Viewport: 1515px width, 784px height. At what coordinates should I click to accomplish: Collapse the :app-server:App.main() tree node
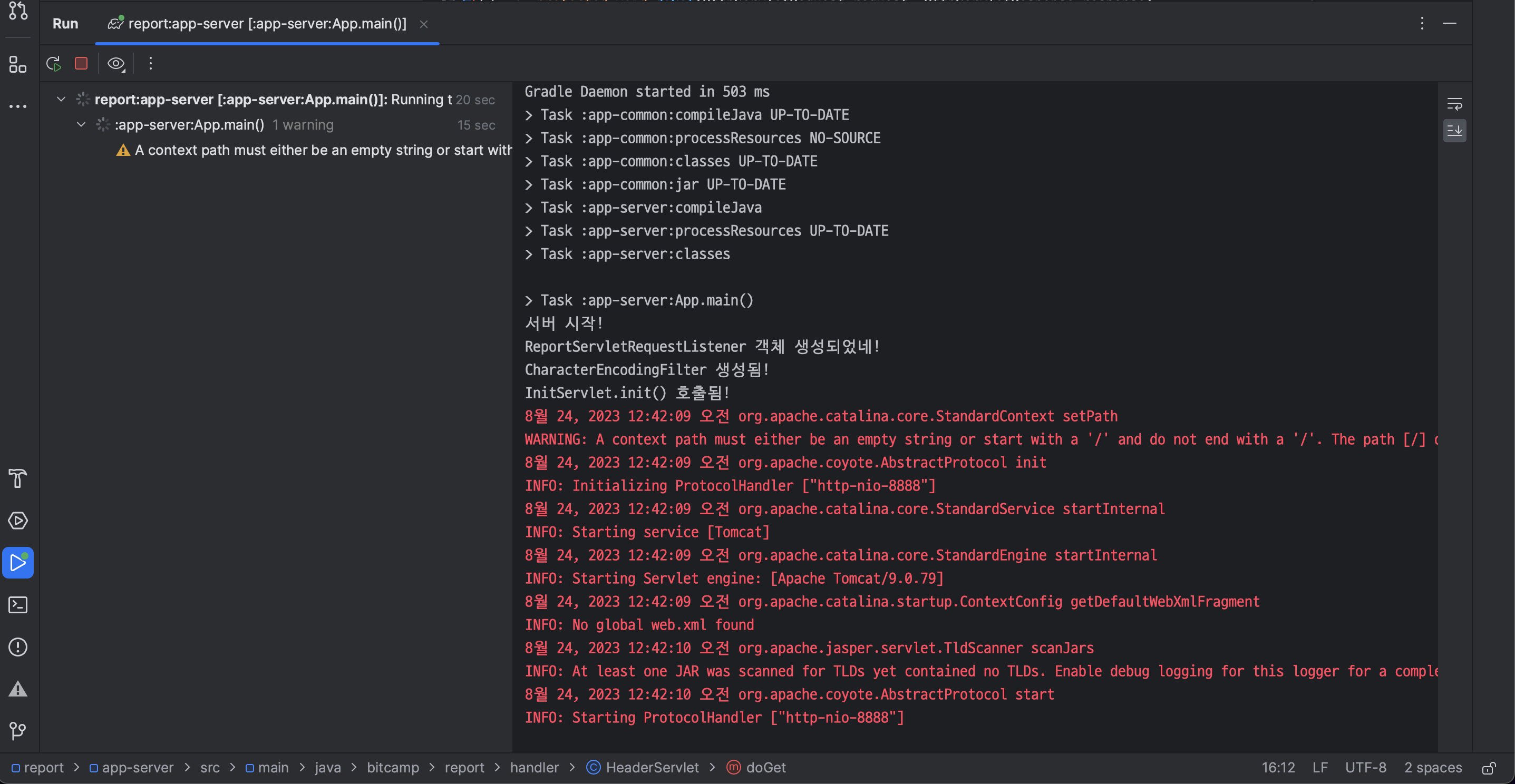point(81,124)
